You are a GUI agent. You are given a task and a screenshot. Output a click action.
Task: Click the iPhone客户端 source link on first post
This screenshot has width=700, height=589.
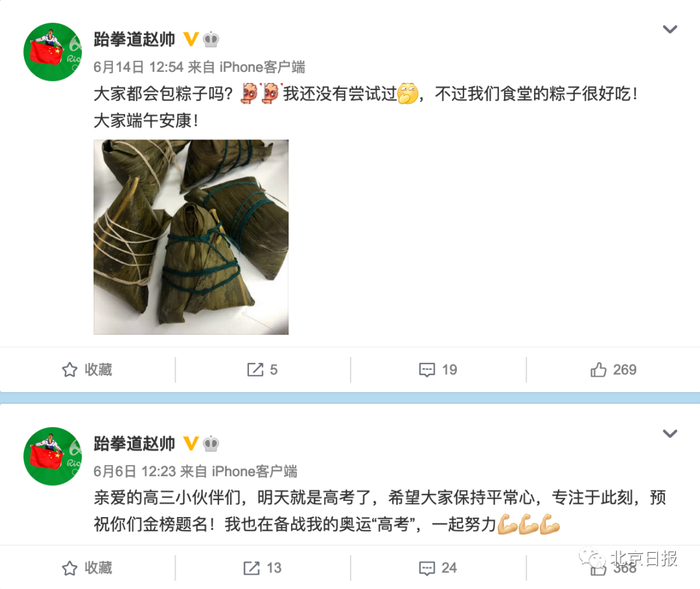tap(262, 67)
